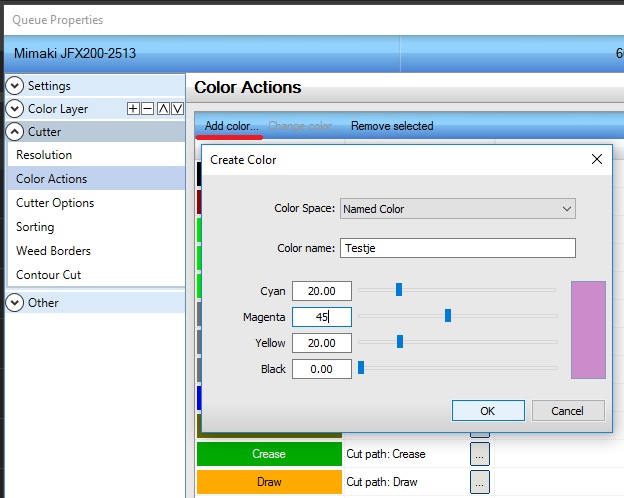Open the Sorting page

[96, 227]
